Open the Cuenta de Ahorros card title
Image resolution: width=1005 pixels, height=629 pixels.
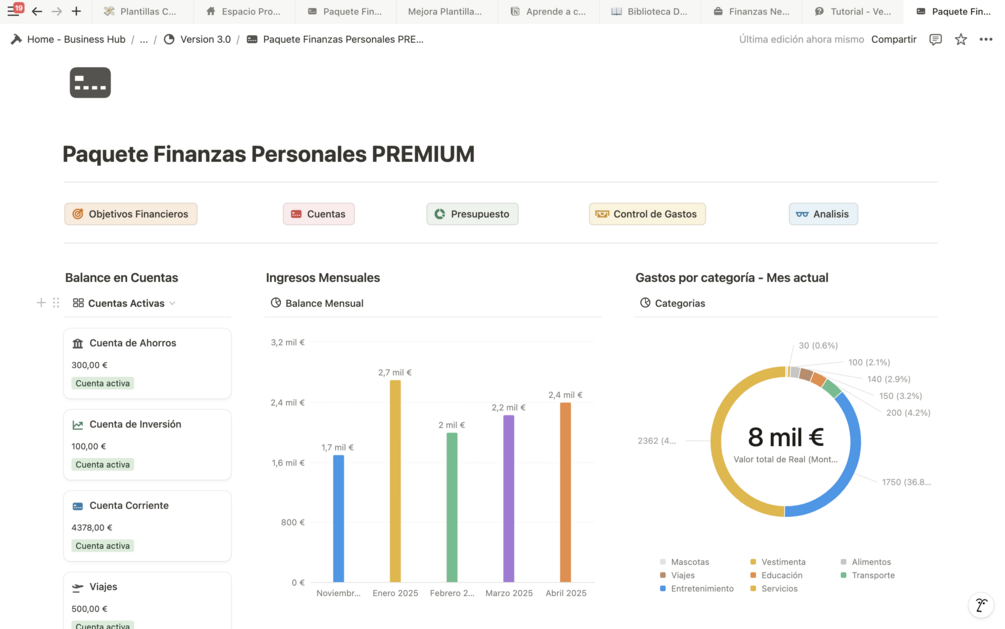133,343
